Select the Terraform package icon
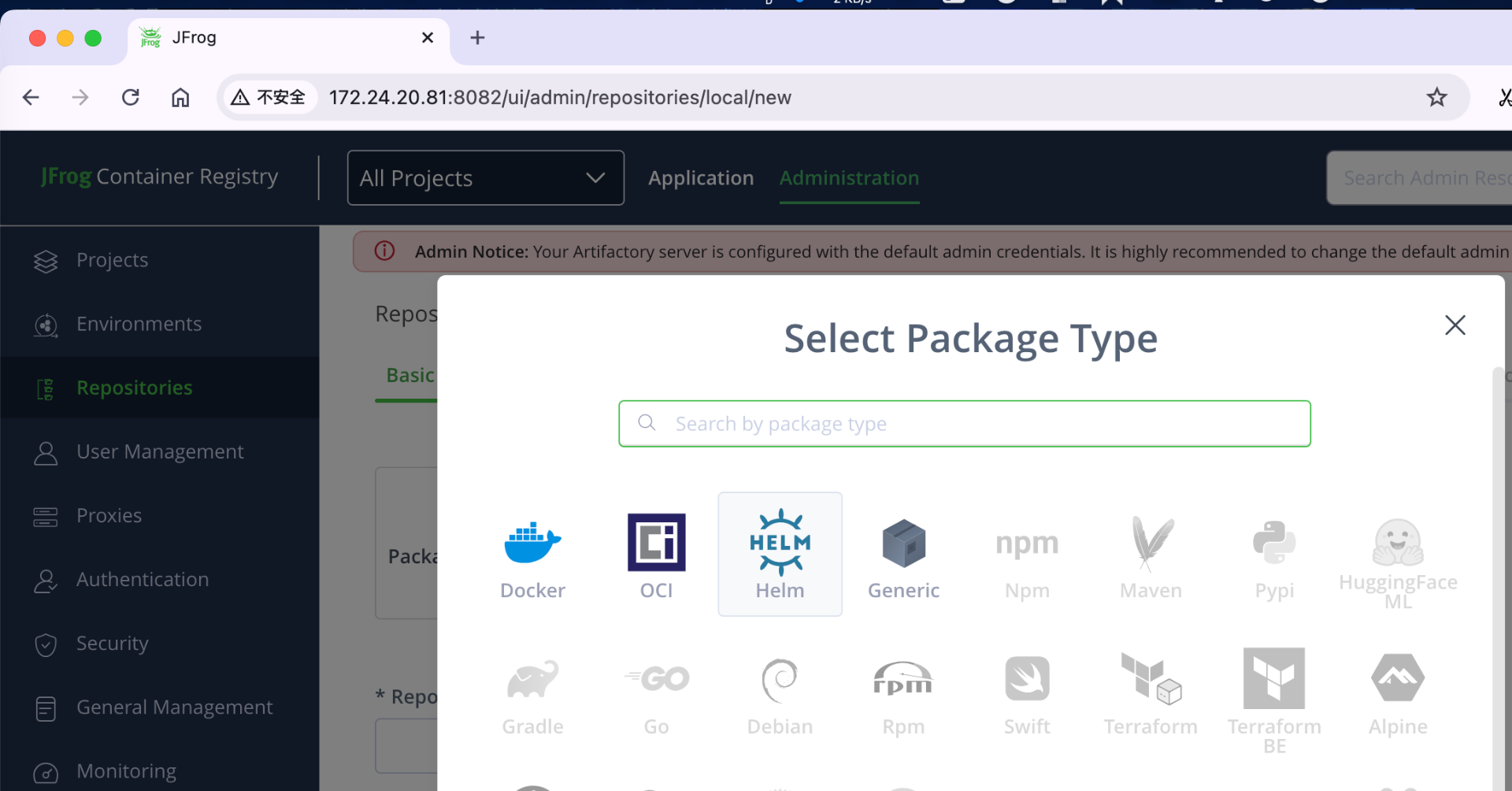The image size is (1512, 791). 1151,680
